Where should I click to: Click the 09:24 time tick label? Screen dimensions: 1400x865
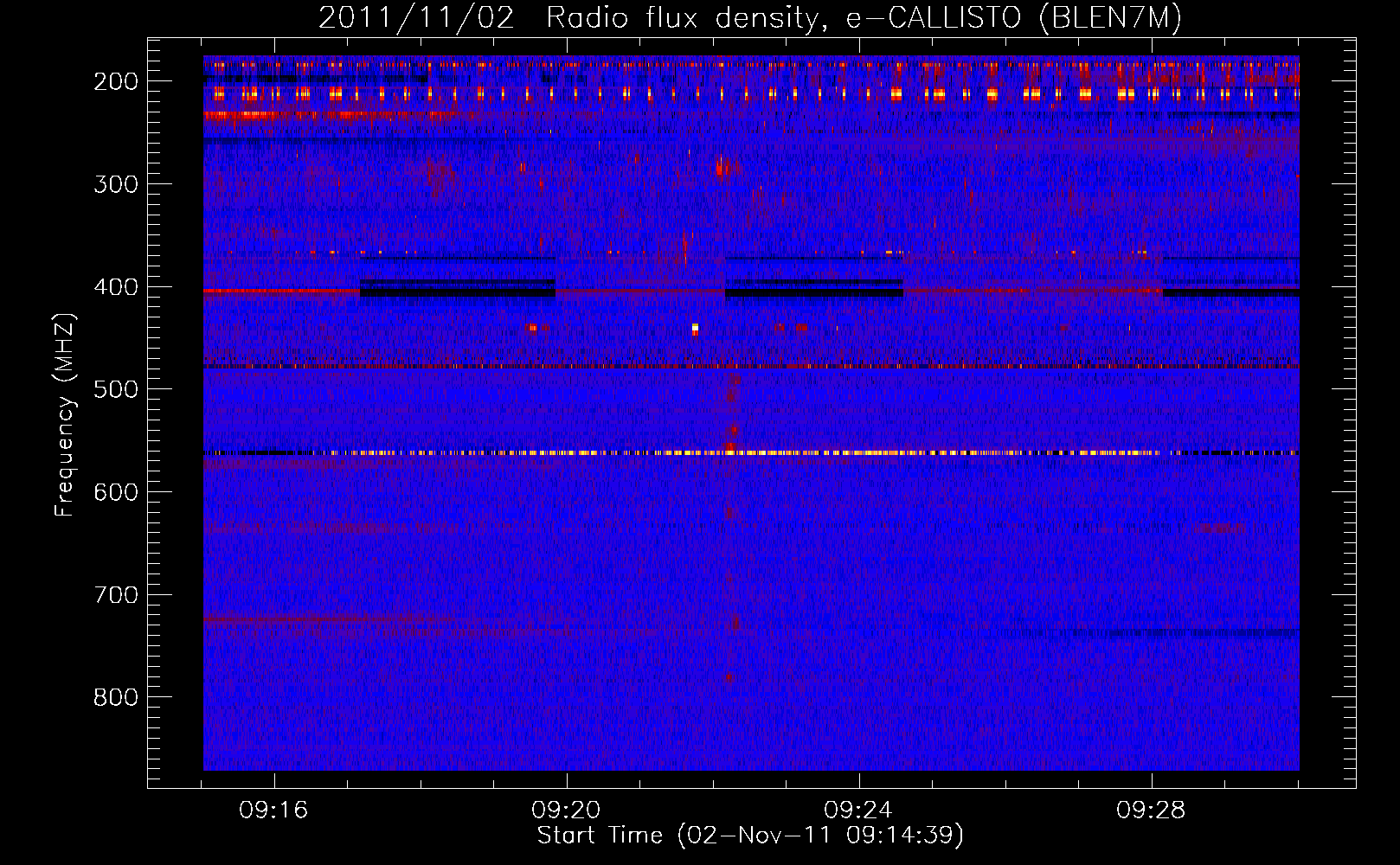[859, 811]
